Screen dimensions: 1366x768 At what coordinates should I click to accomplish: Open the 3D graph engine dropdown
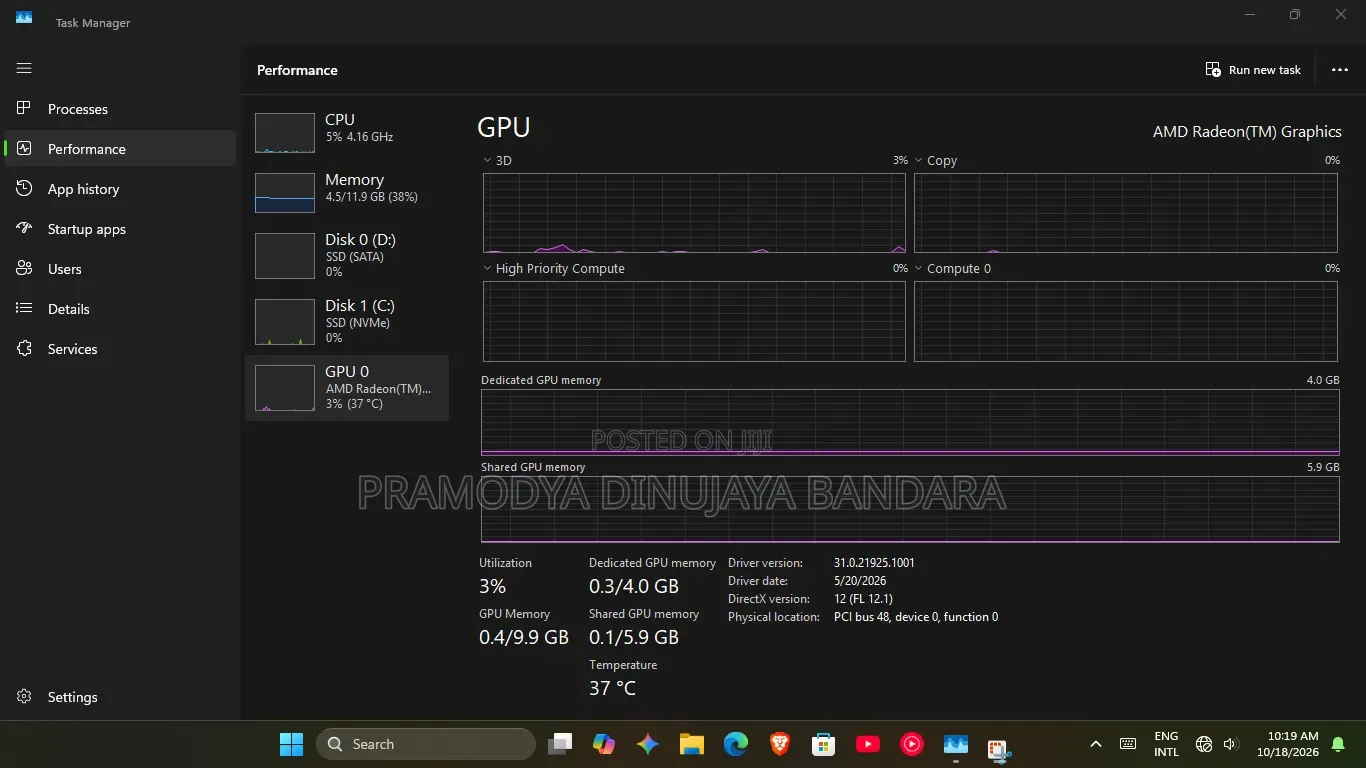[x=487, y=160]
